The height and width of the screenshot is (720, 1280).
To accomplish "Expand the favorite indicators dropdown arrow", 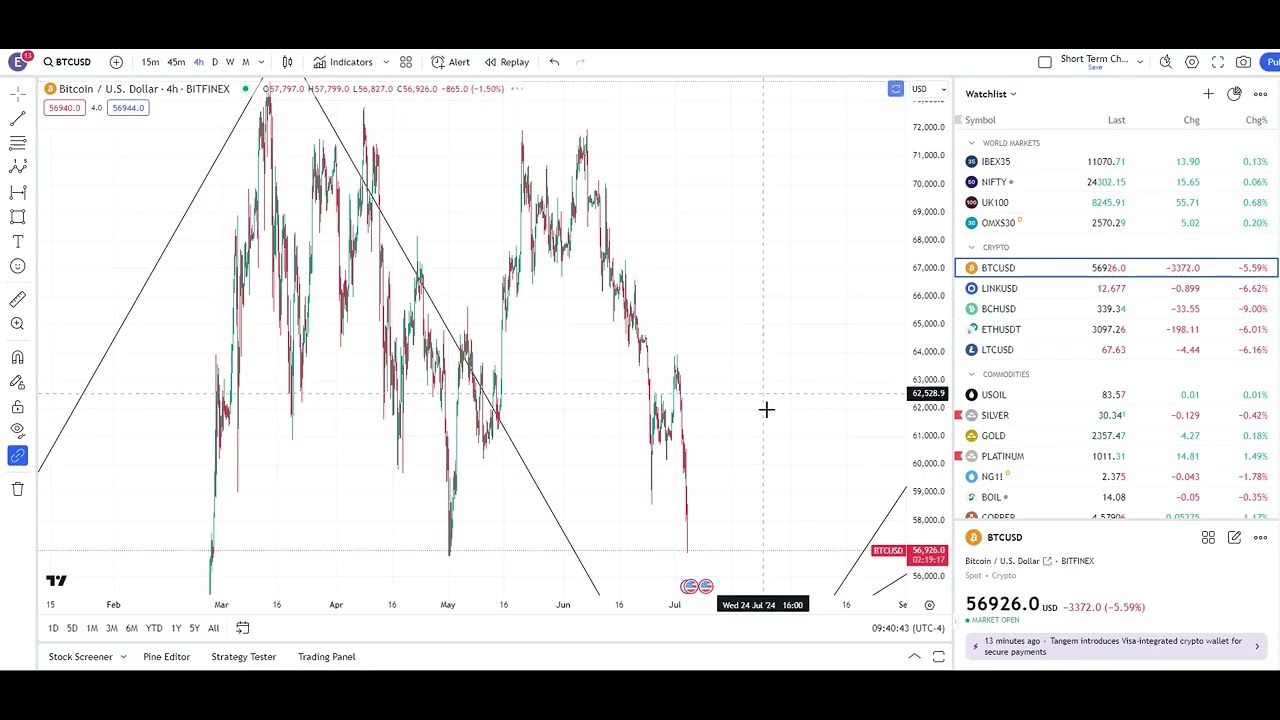I will pos(386,62).
